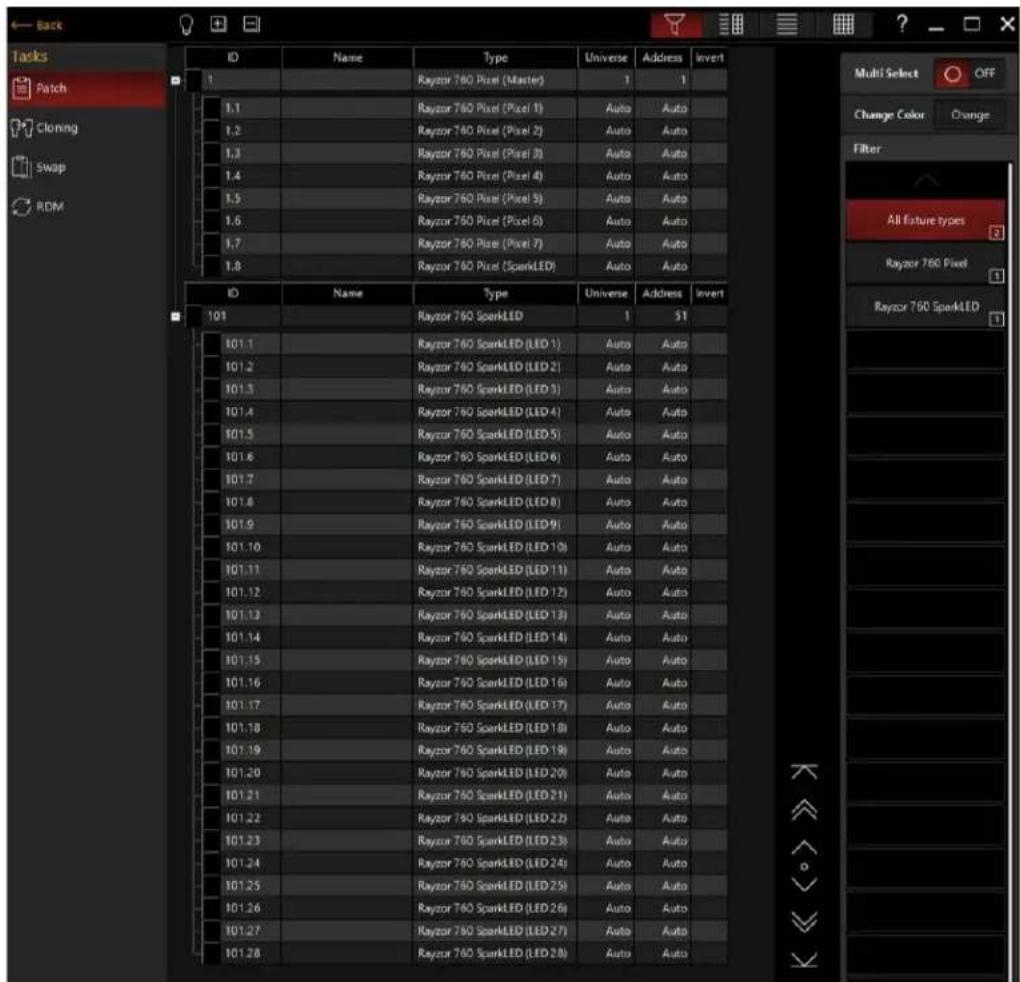The width and height of the screenshot is (1020, 982).
Task: Click the color box of row 1.5
Action: pos(211,198)
